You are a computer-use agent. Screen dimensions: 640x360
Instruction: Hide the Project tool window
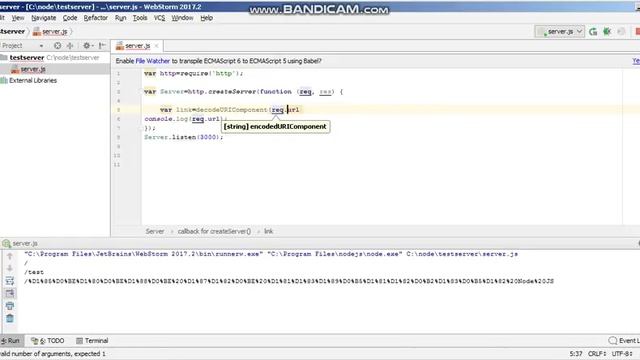point(102,46)
